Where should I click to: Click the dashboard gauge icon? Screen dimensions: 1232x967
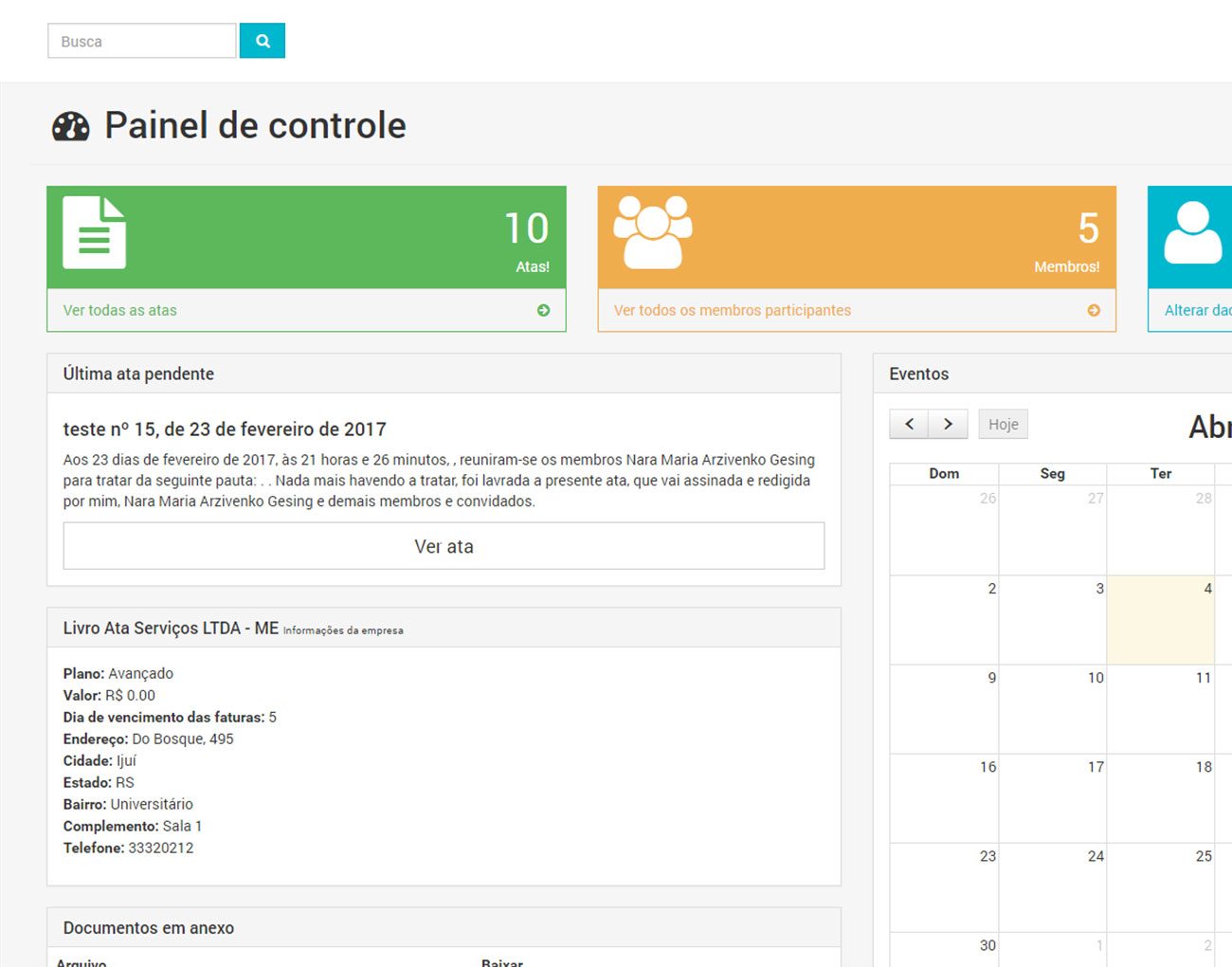(x=70, y=127)
